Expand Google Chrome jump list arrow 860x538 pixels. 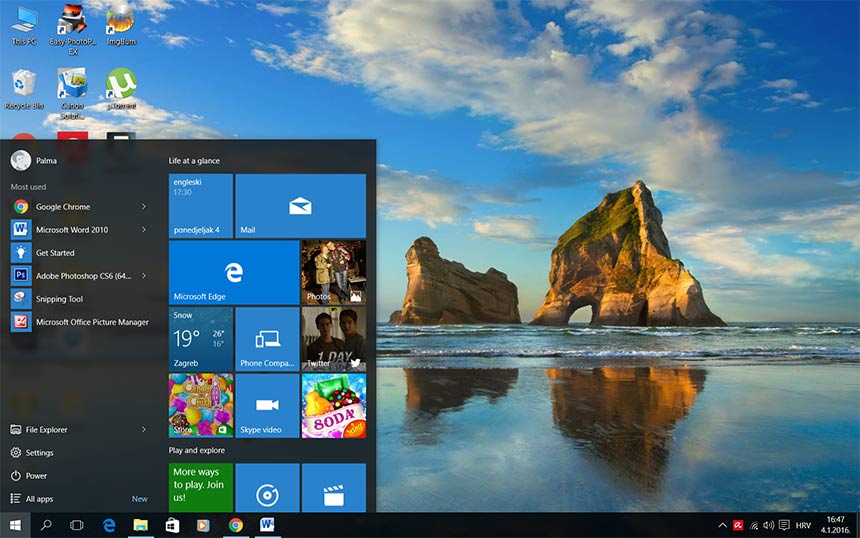tap(144, 207)
